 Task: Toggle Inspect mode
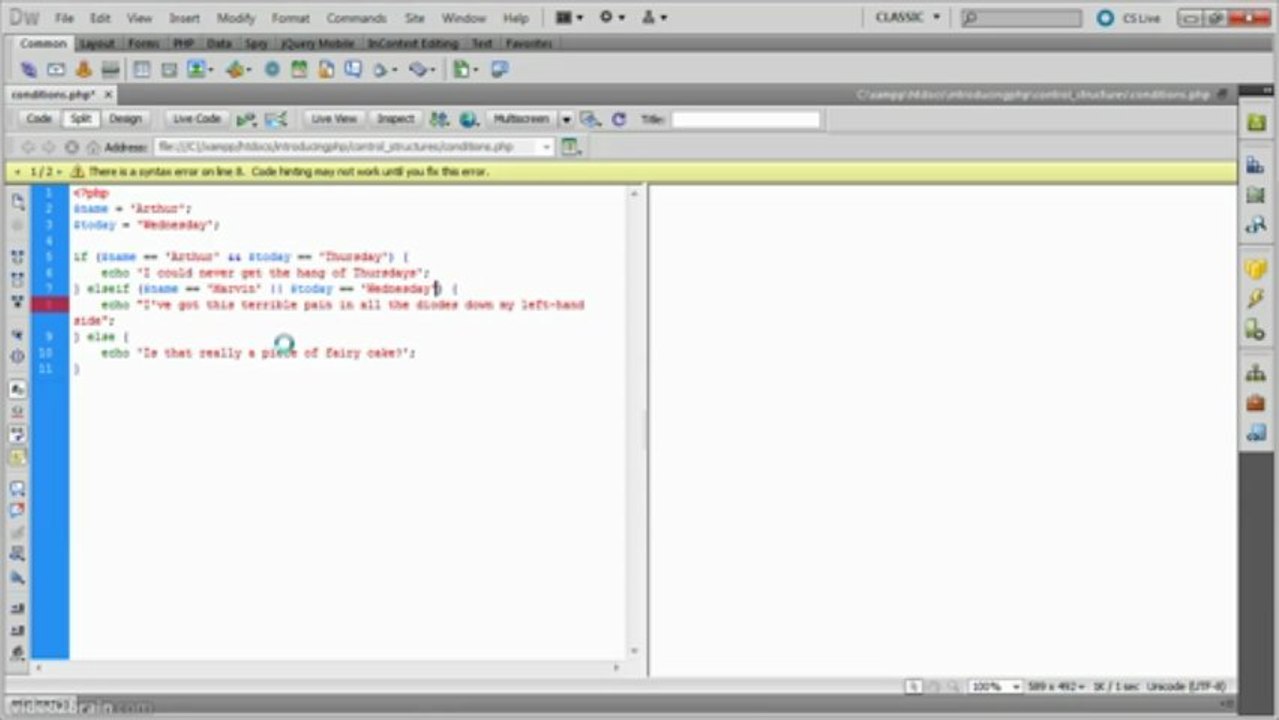(x=395, y=119)
